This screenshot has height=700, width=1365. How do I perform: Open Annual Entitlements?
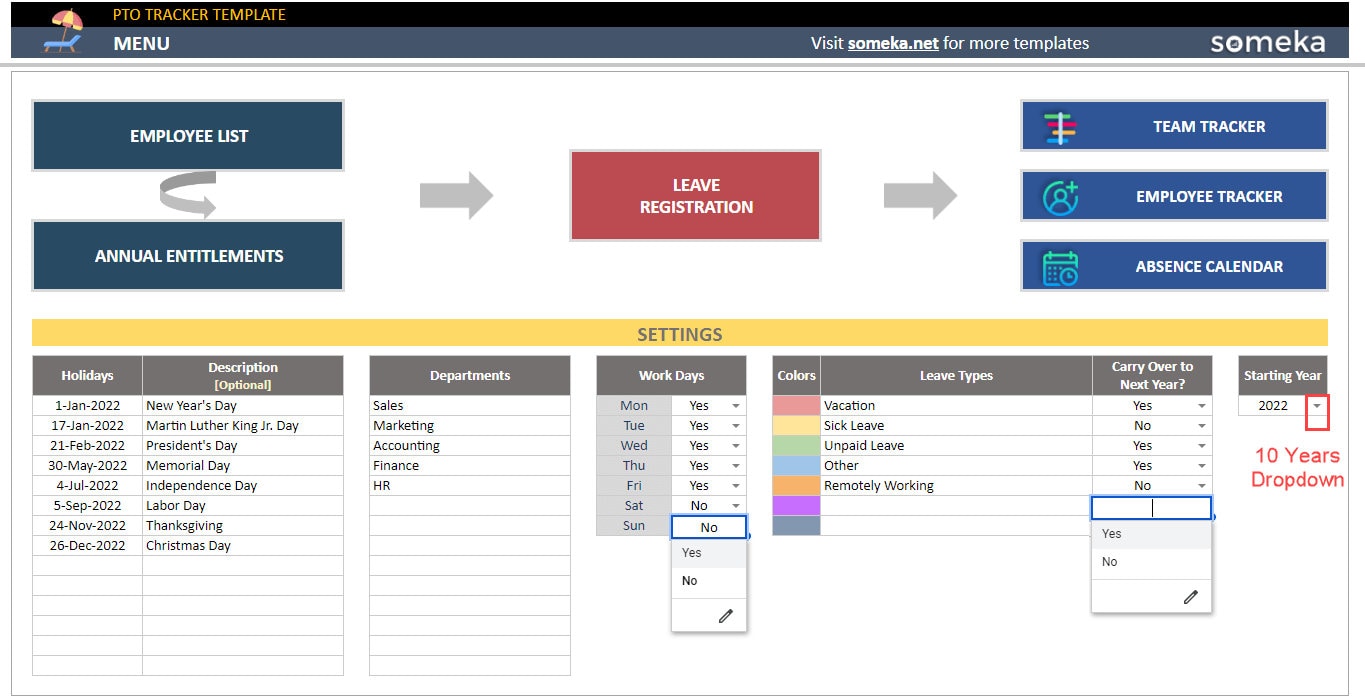pyautogui.click(x=187, y=256)
